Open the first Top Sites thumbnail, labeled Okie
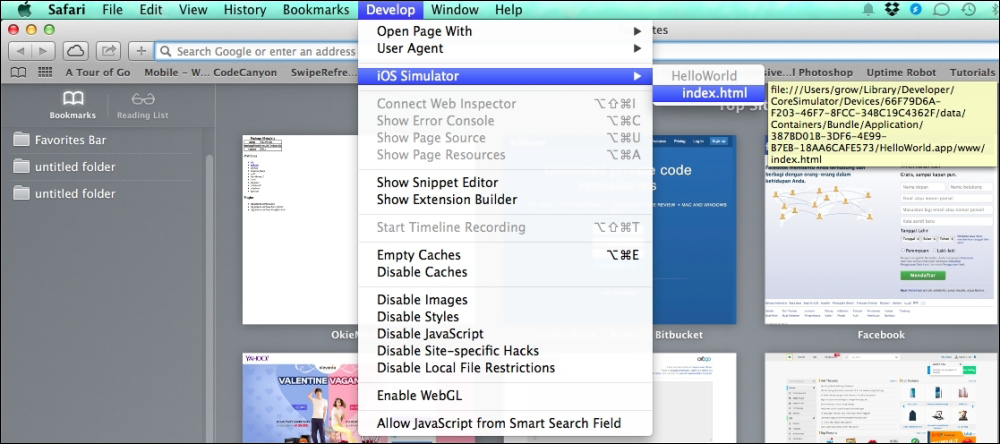 pyautogui.click(x=300, y=230)
